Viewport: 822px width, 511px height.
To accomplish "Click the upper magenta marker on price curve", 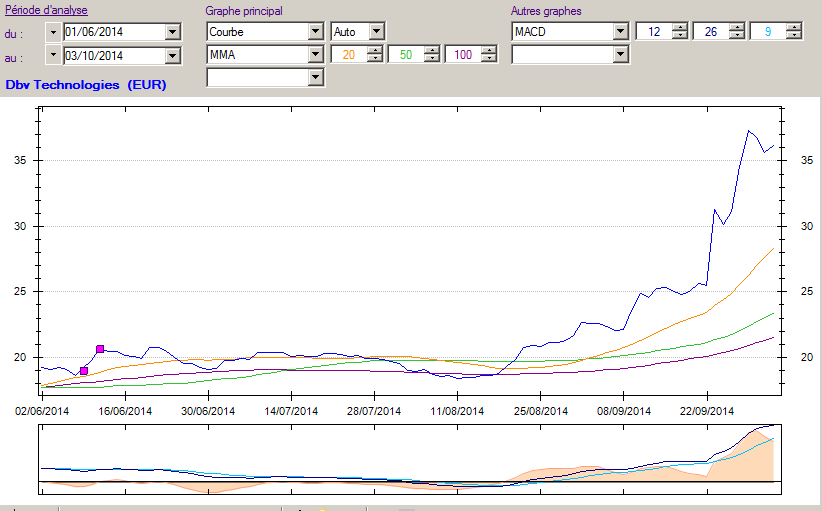I will point(100,349).
